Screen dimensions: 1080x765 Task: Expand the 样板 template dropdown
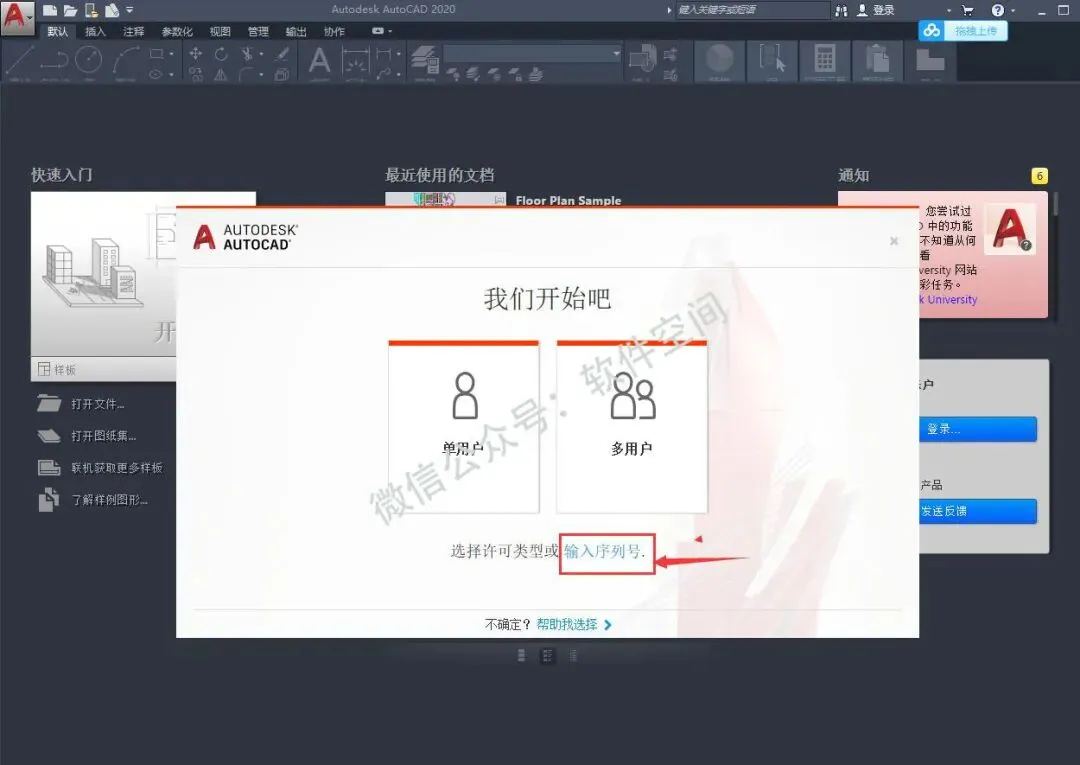[x=103, y=370]
